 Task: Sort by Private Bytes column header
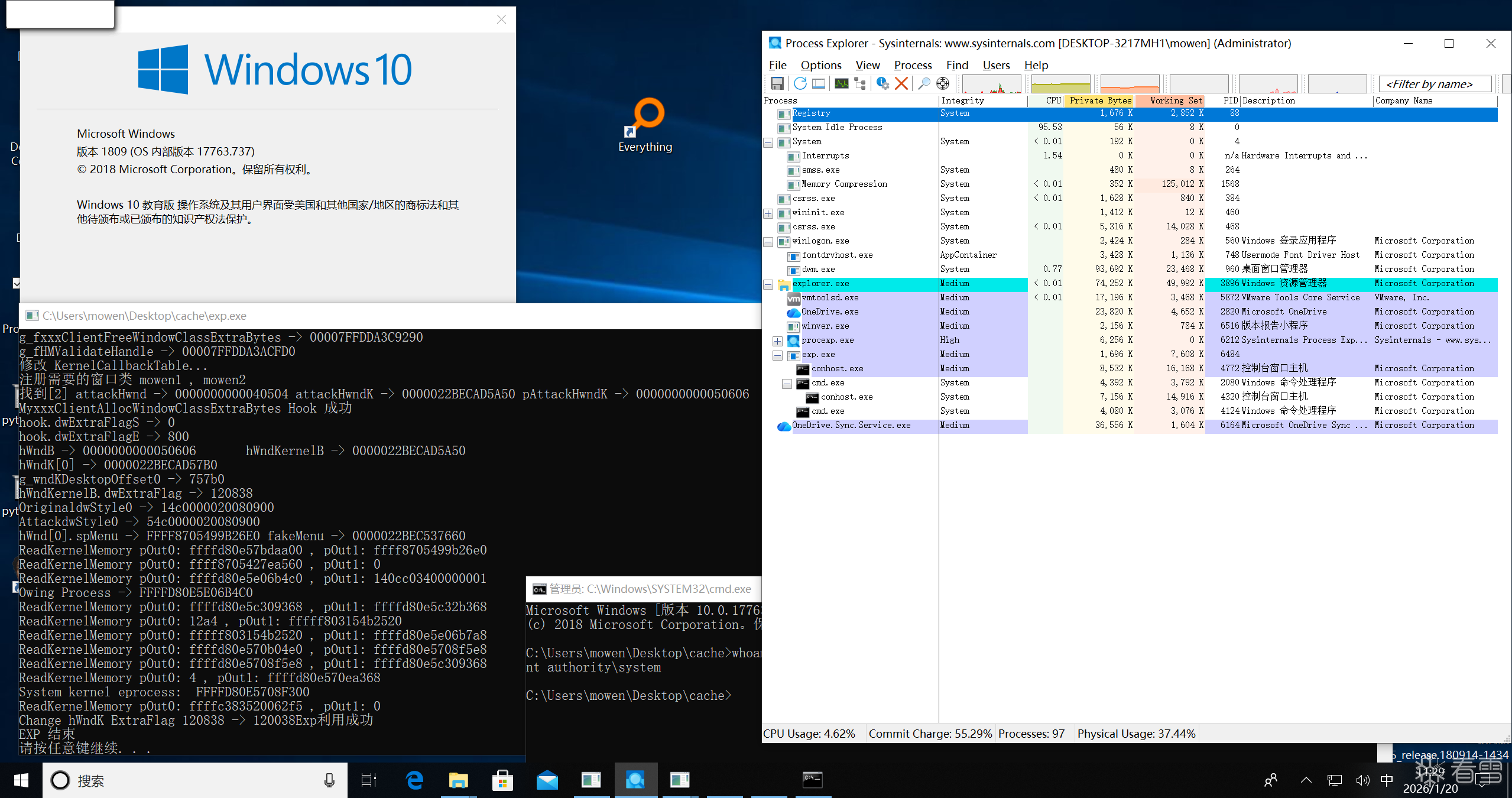1099,100
